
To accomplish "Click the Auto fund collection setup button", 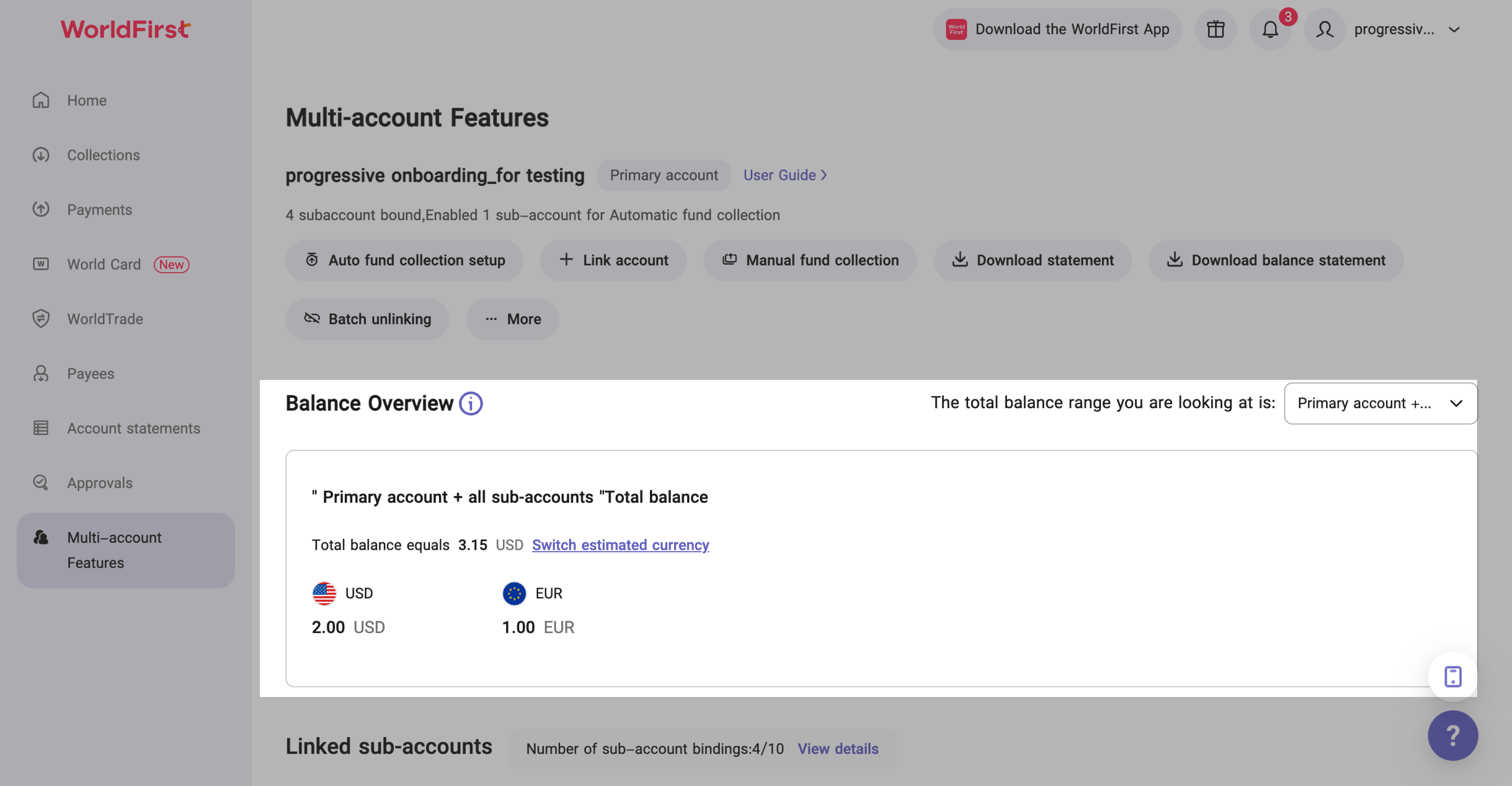I will pyautogui.click(x=404, y=260).
